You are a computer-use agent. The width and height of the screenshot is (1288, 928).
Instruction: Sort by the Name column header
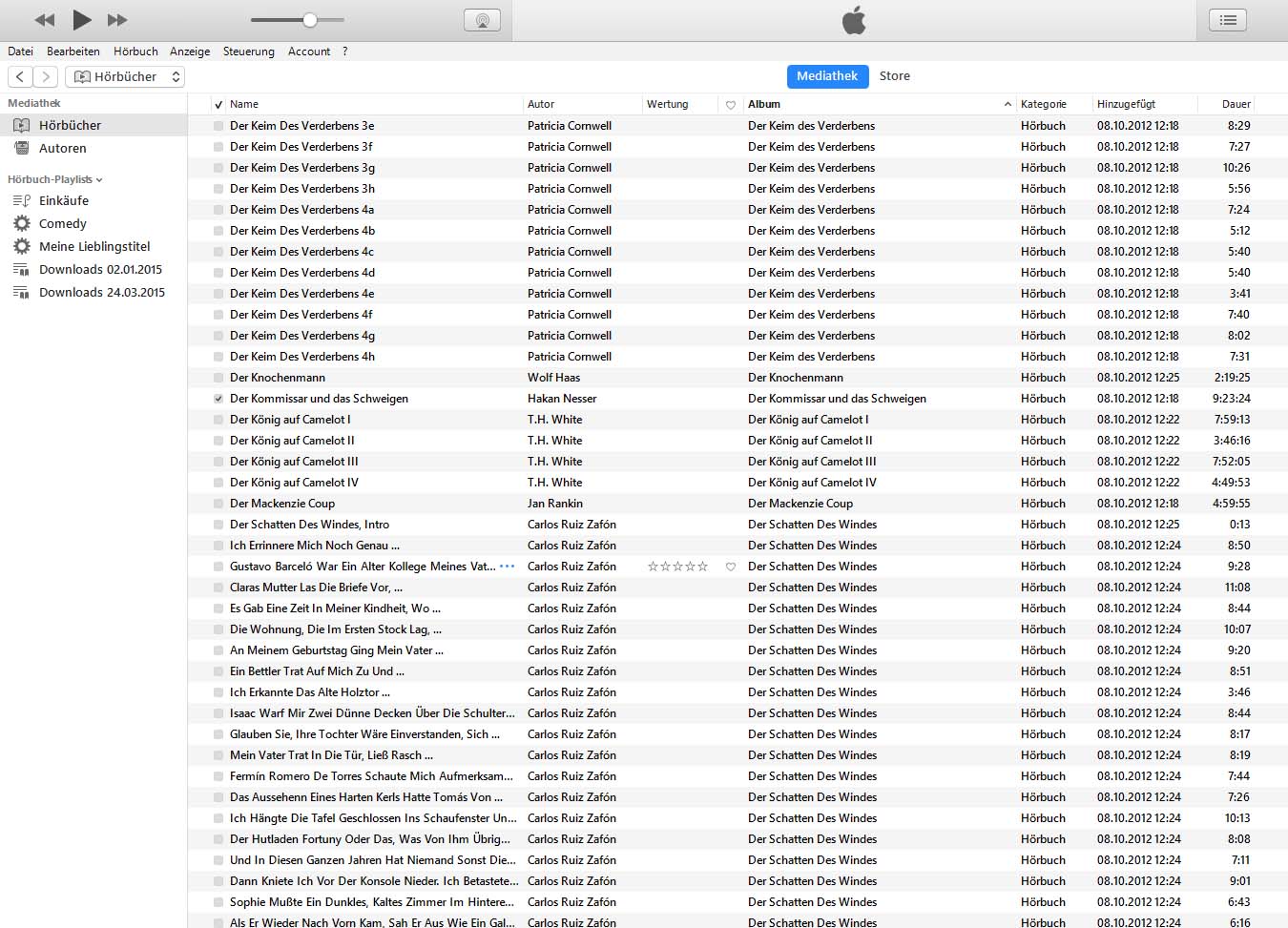(375, 104)
